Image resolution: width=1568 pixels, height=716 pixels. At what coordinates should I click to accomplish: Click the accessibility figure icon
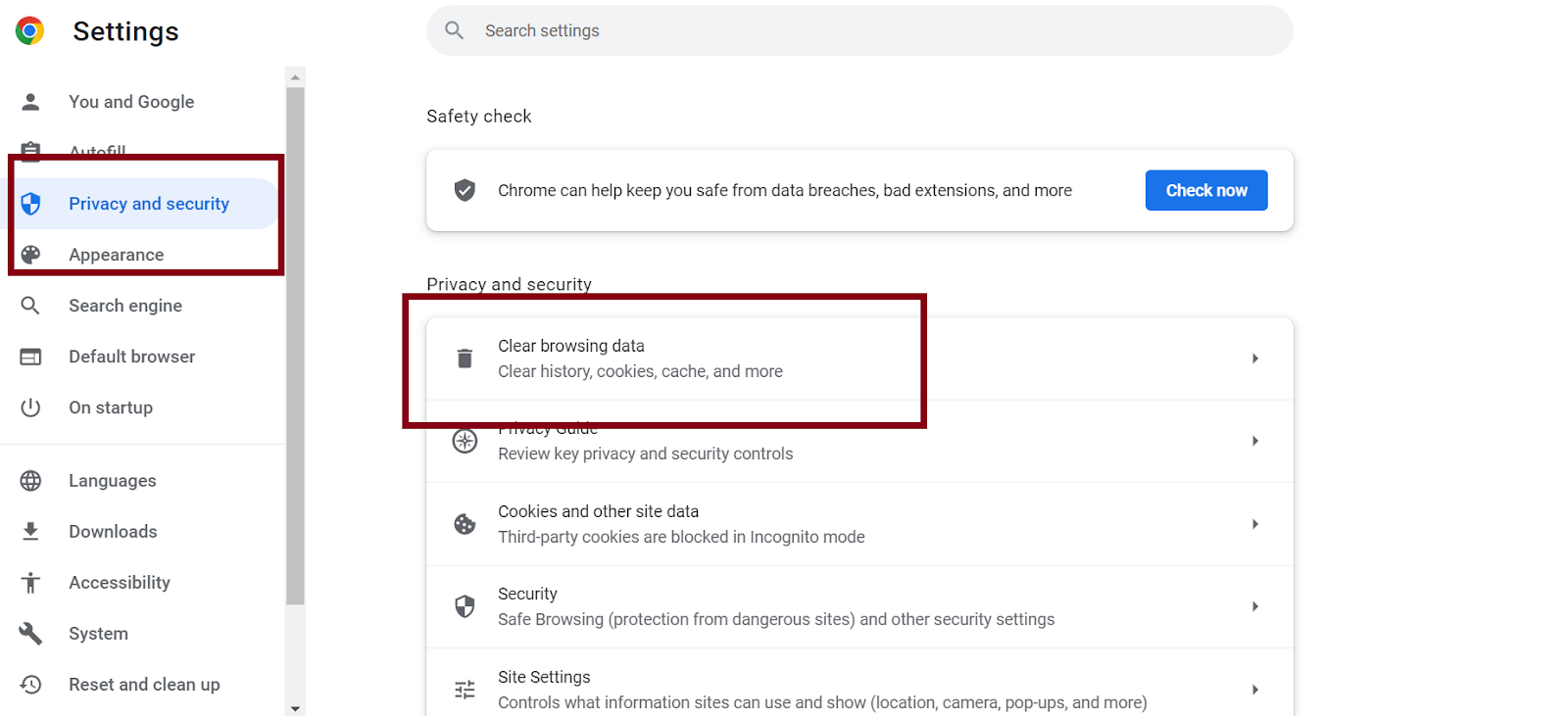pos(31,583)
